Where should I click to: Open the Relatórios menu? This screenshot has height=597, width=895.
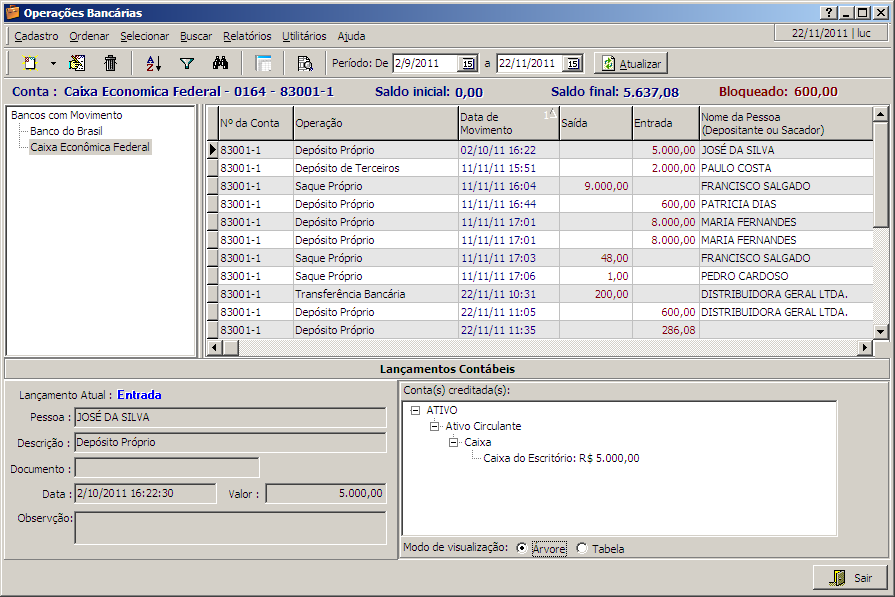pos(247,36)
